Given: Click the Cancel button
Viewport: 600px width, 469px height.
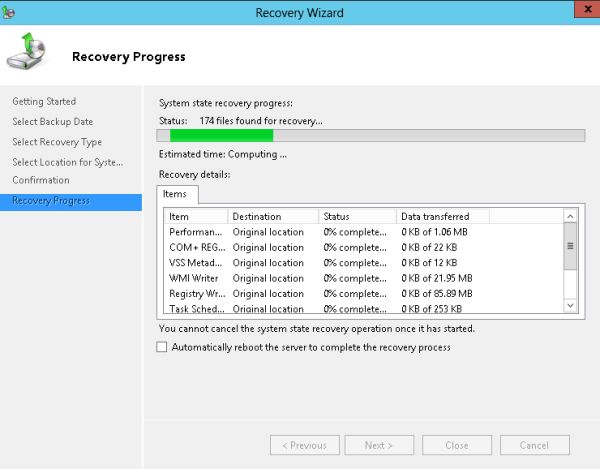Looking at the screenshot, I should (535, 445).
